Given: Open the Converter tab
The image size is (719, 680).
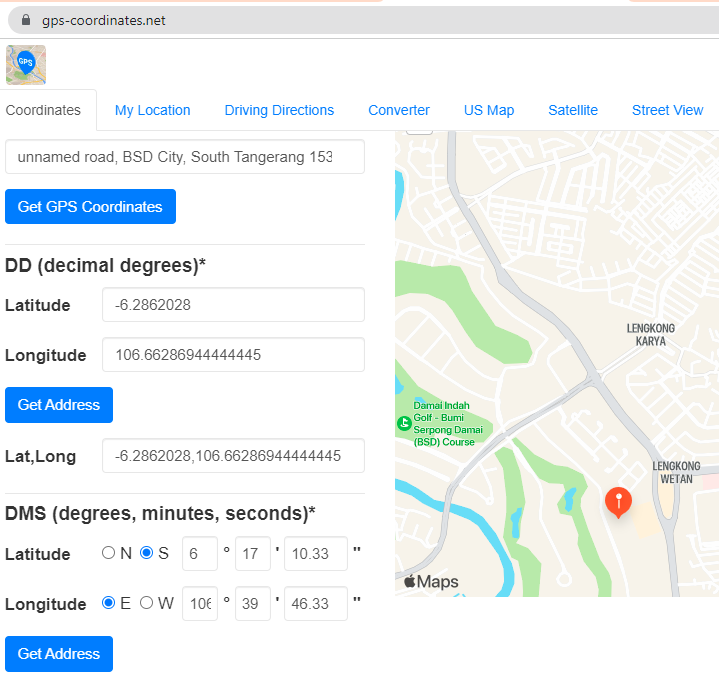Looking at the screenshot, I should (x=398, y=110).
